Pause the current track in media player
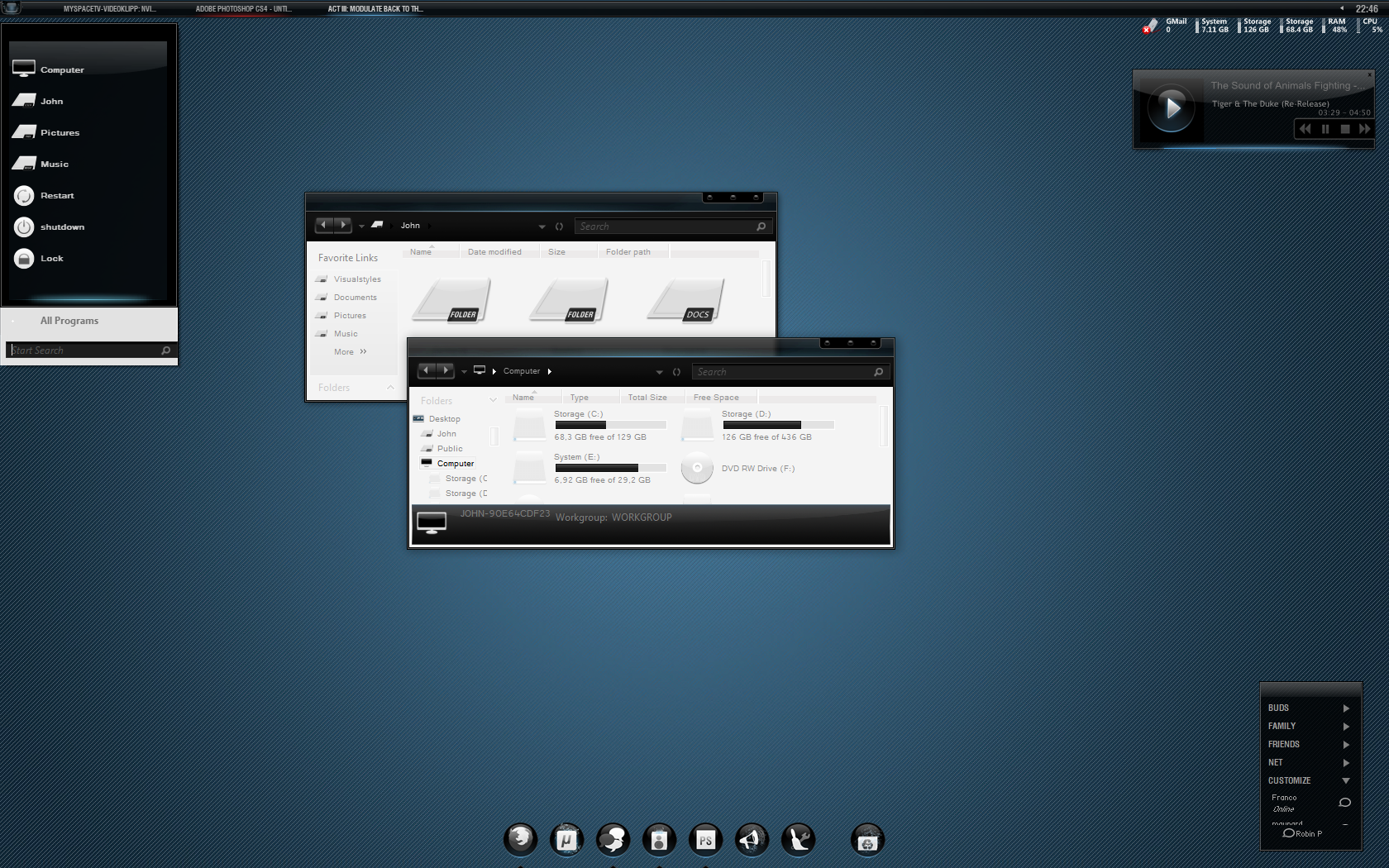Screen dimensions: 1389x868 point(1325,129)
